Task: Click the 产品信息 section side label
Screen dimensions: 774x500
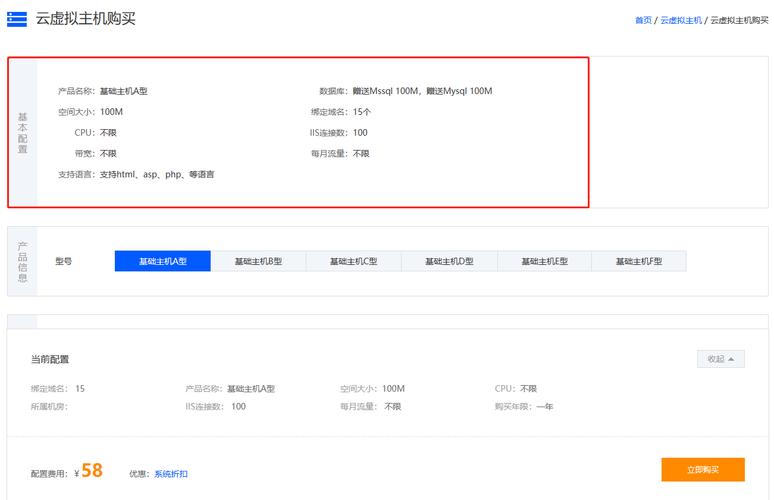Action: pos(23,261)
